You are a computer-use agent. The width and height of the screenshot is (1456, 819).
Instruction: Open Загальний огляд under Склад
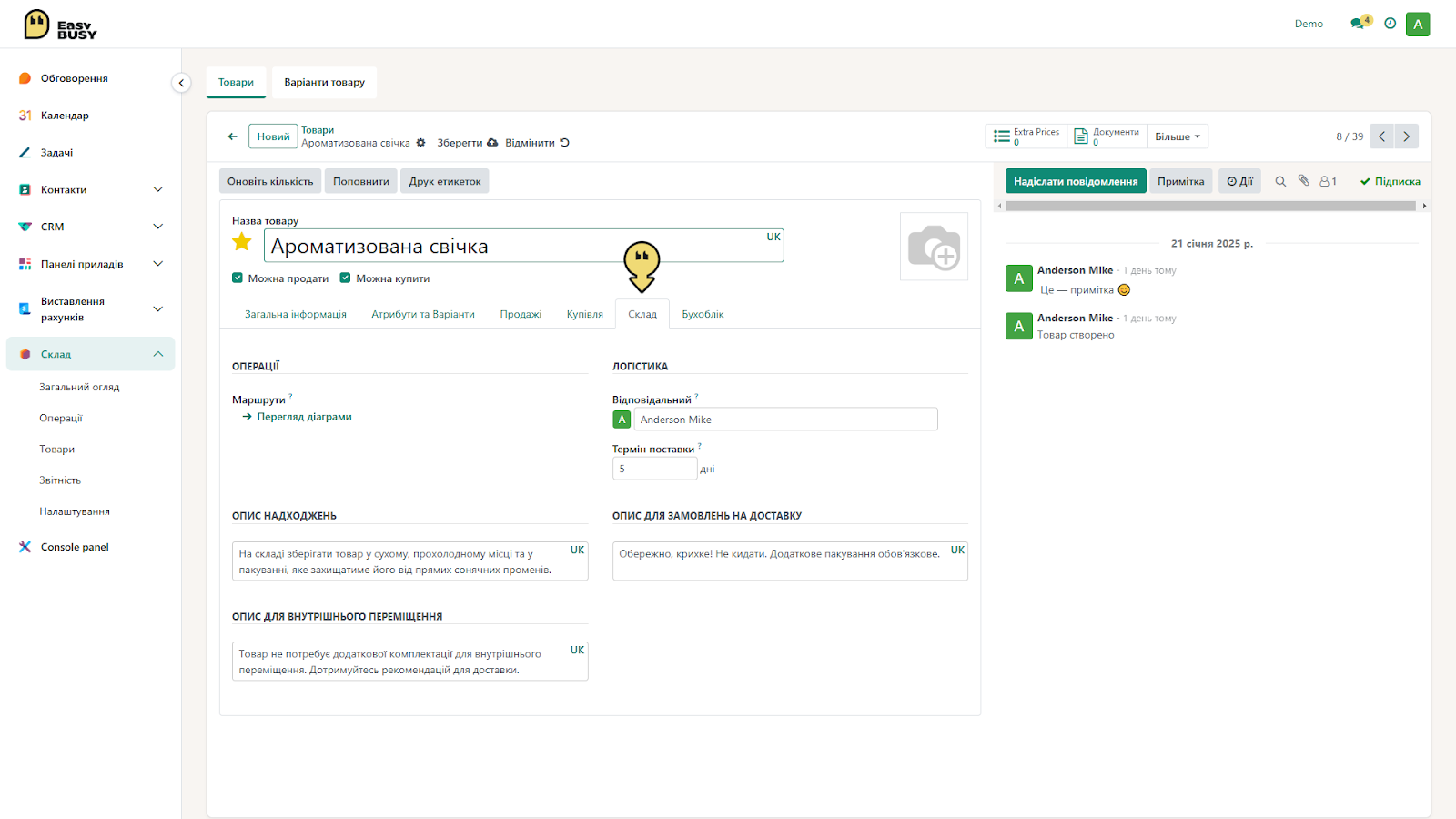(79, 387)
